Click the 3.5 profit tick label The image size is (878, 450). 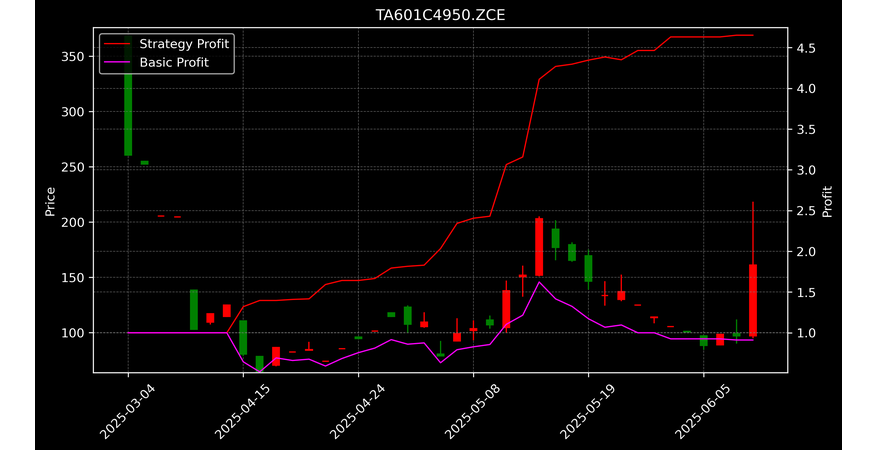point(805,130)
